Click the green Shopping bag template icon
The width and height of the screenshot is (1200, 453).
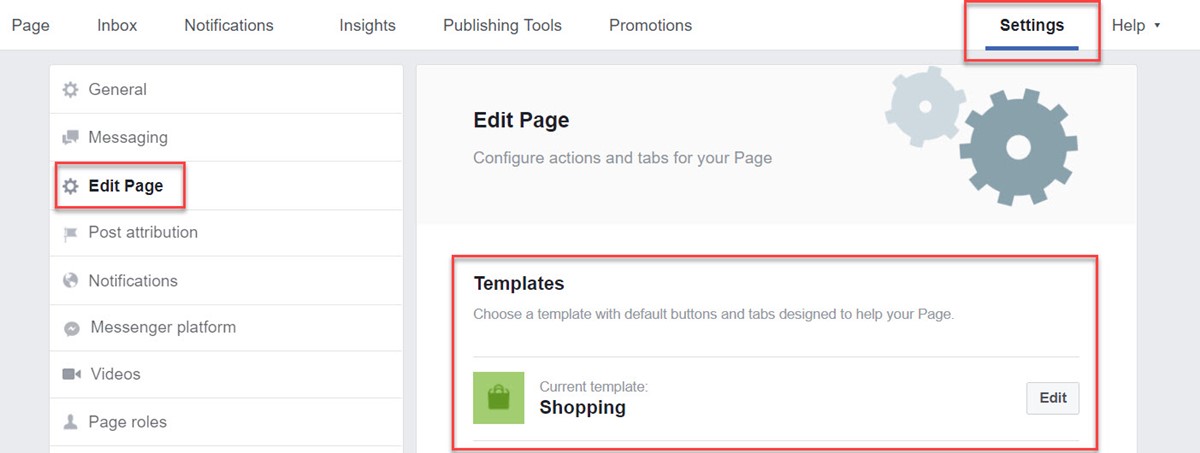pos(498,398)
